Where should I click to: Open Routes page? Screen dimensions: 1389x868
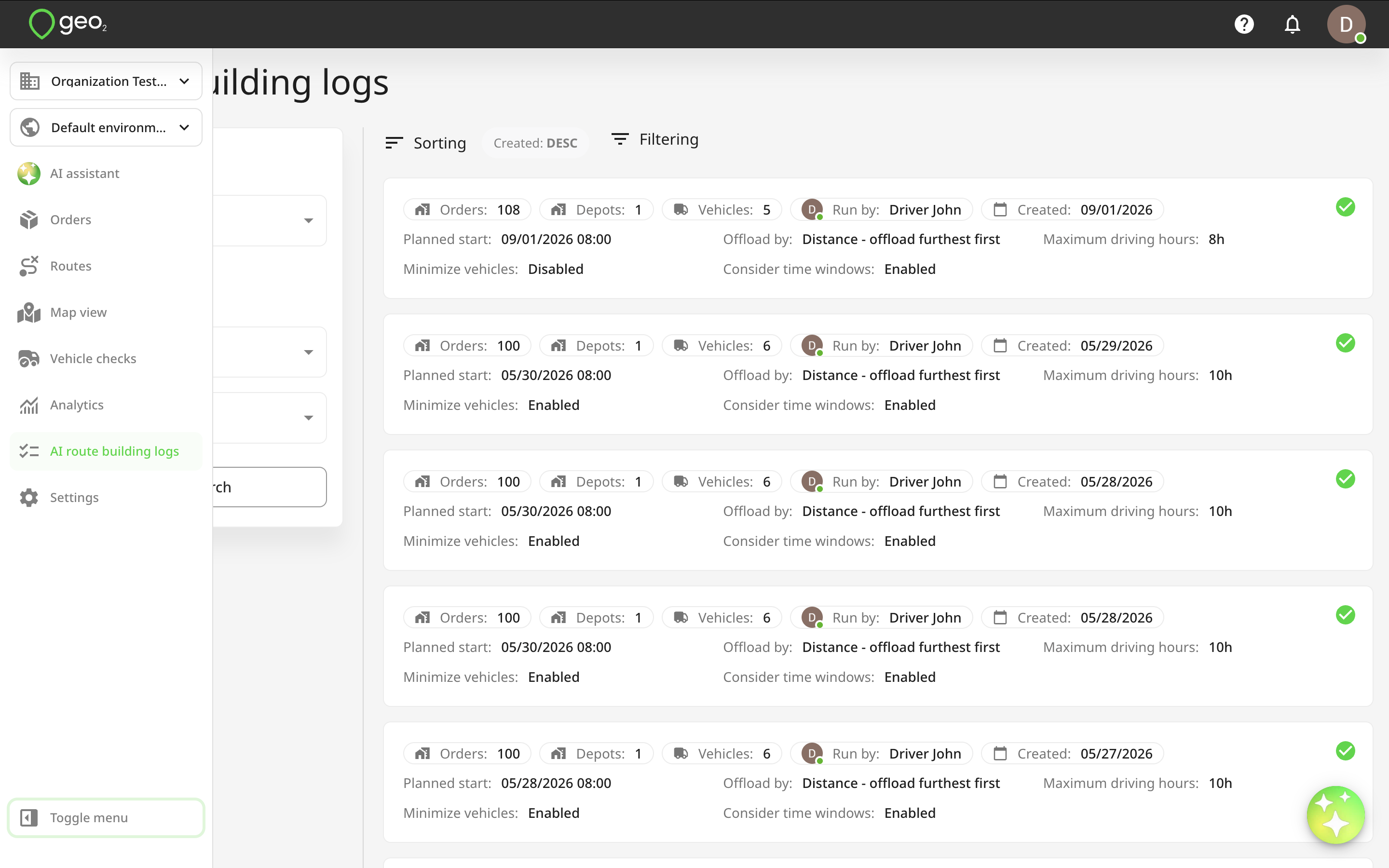[106, 266]
